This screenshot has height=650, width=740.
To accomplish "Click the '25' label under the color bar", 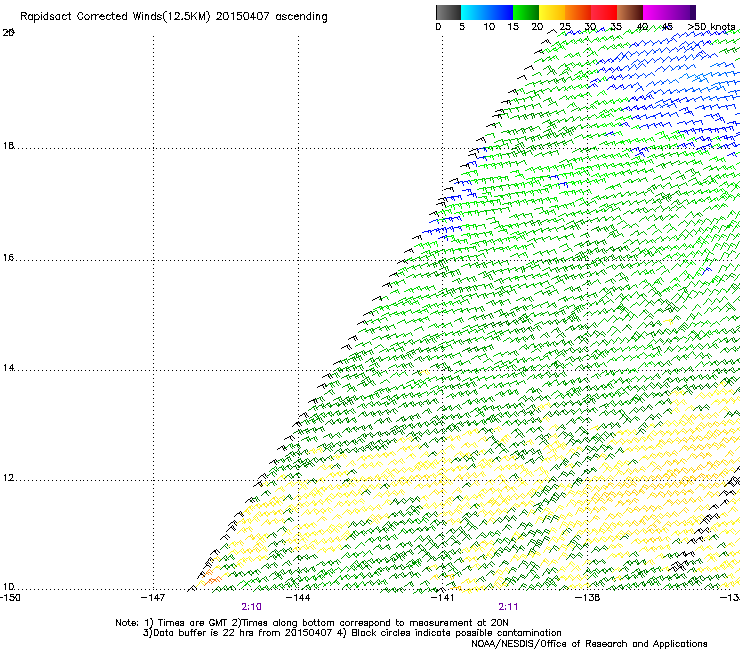I will click(565, 27).
